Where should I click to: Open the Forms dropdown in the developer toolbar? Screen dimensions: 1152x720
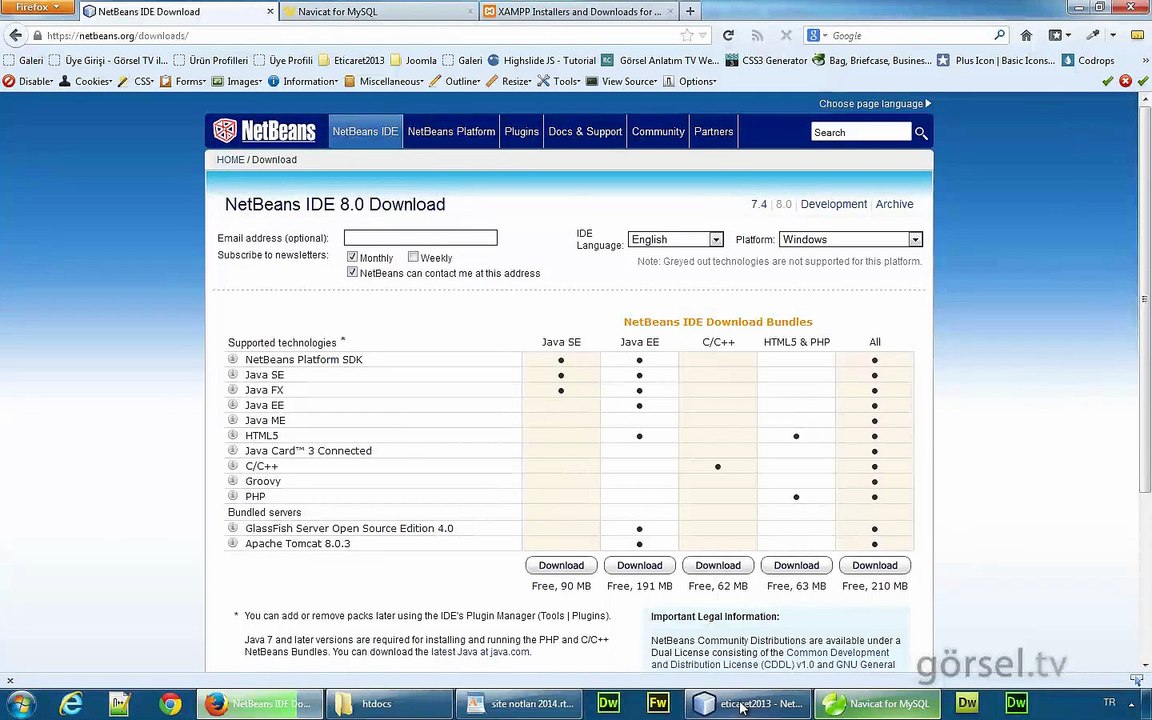pos(184,82)
